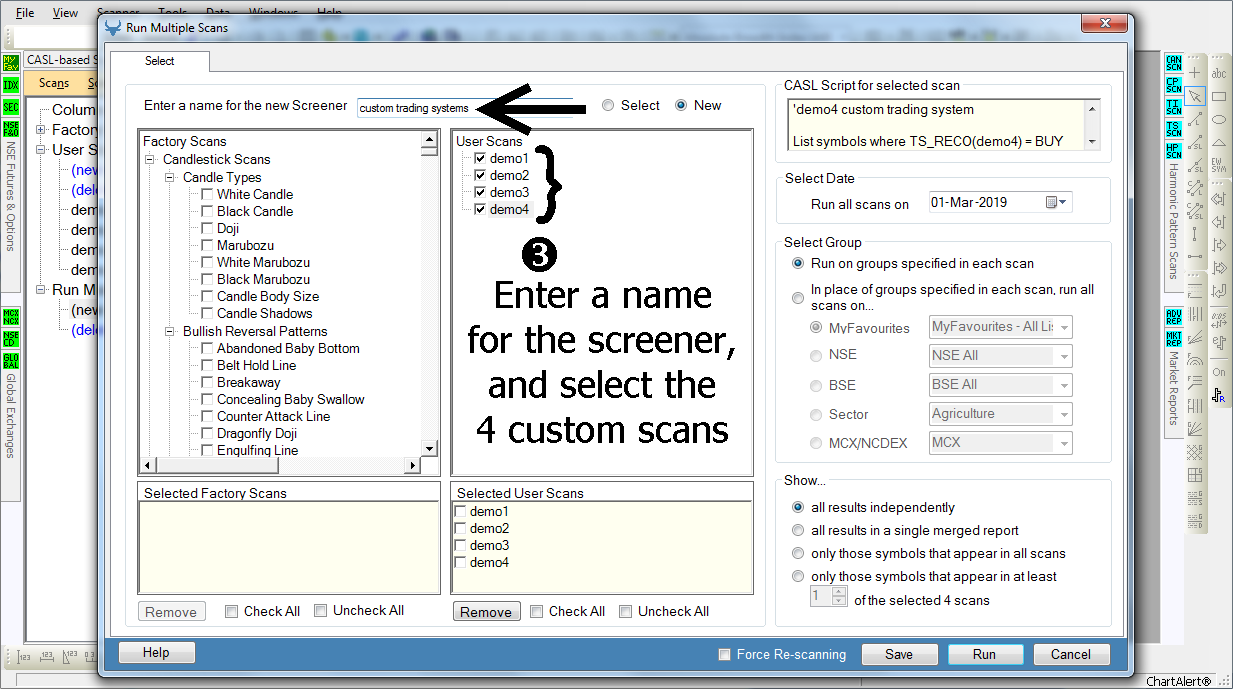The width and height of the screenshot is (1233, 689).
Task: Open the NSE All dropdown
Action: pyautogui.click(x=1000, y=355)
